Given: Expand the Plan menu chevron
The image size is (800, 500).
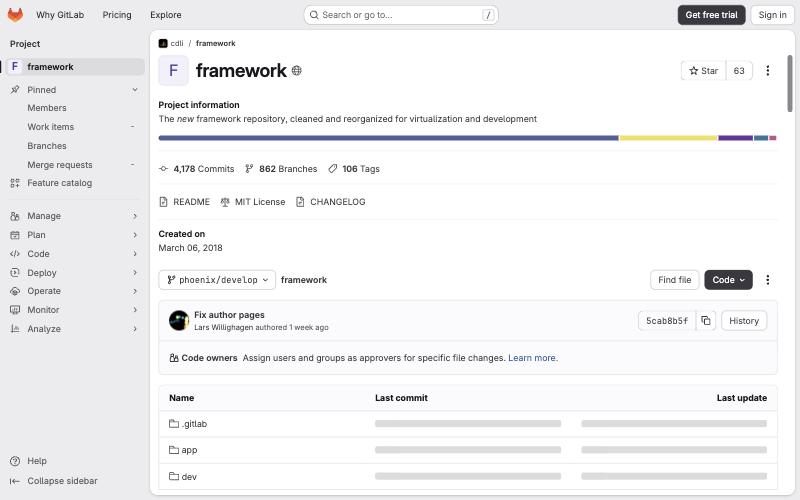Looking at the screenshot, I should [x=135, y=235].
